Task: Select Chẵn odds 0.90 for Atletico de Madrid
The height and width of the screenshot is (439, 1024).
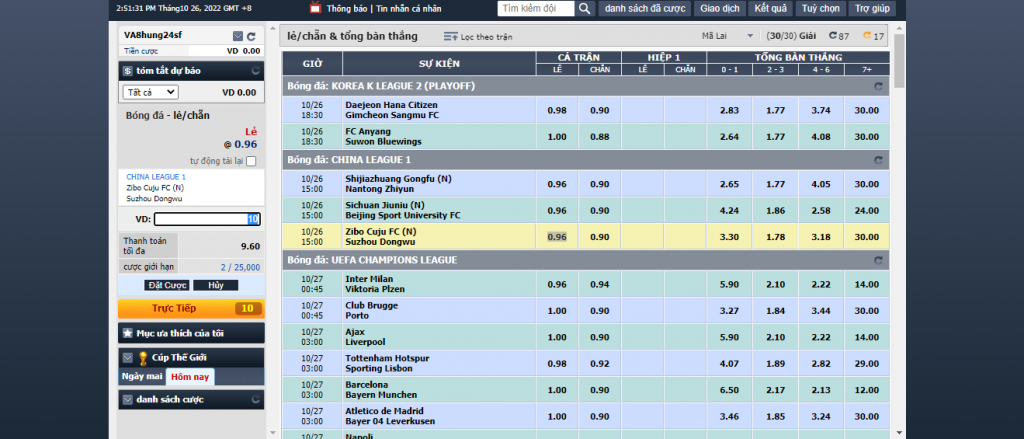Action: pyautogui.click(x=600, y=416)
